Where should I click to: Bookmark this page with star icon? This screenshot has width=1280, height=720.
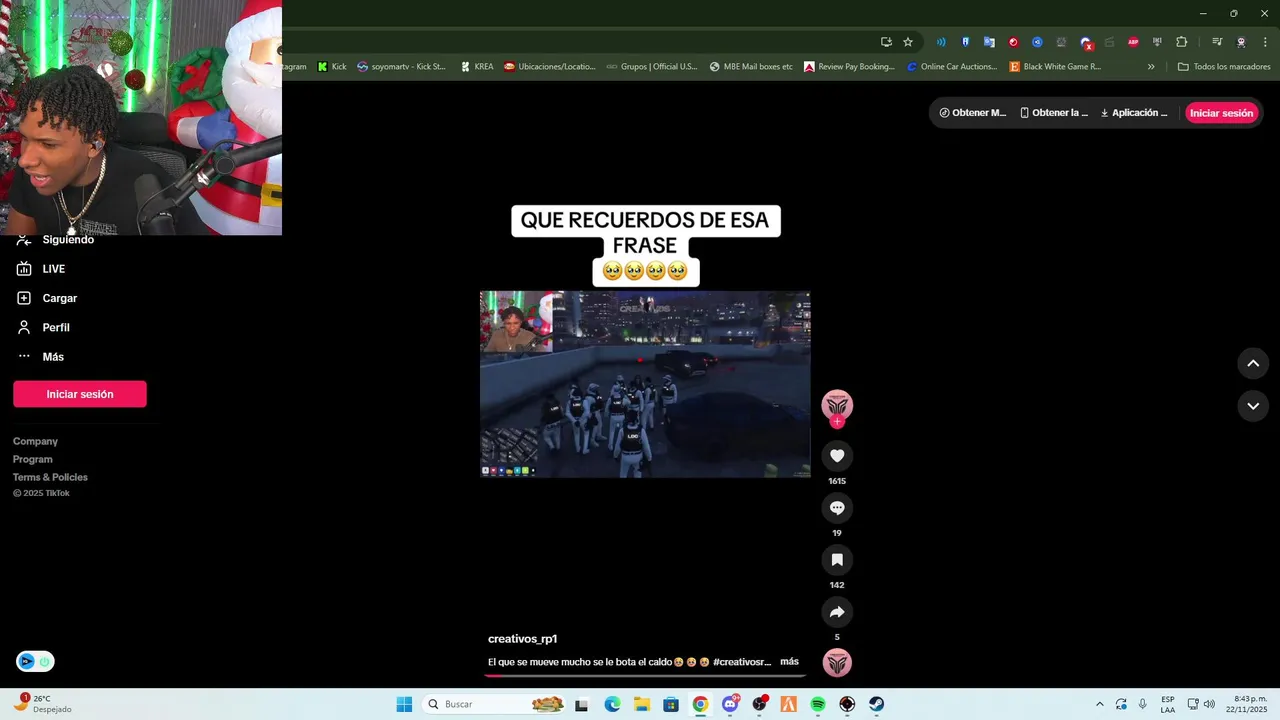(x=908, y=42)
